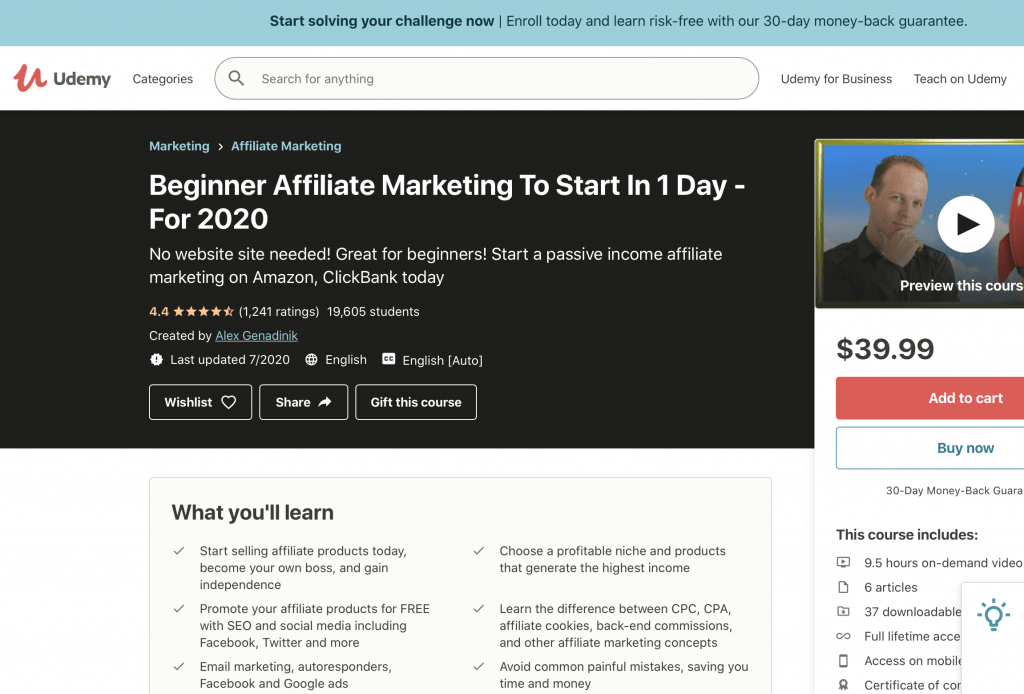
Task: Open instructor Alex Genadinik's profile
Action: [256, 335]
